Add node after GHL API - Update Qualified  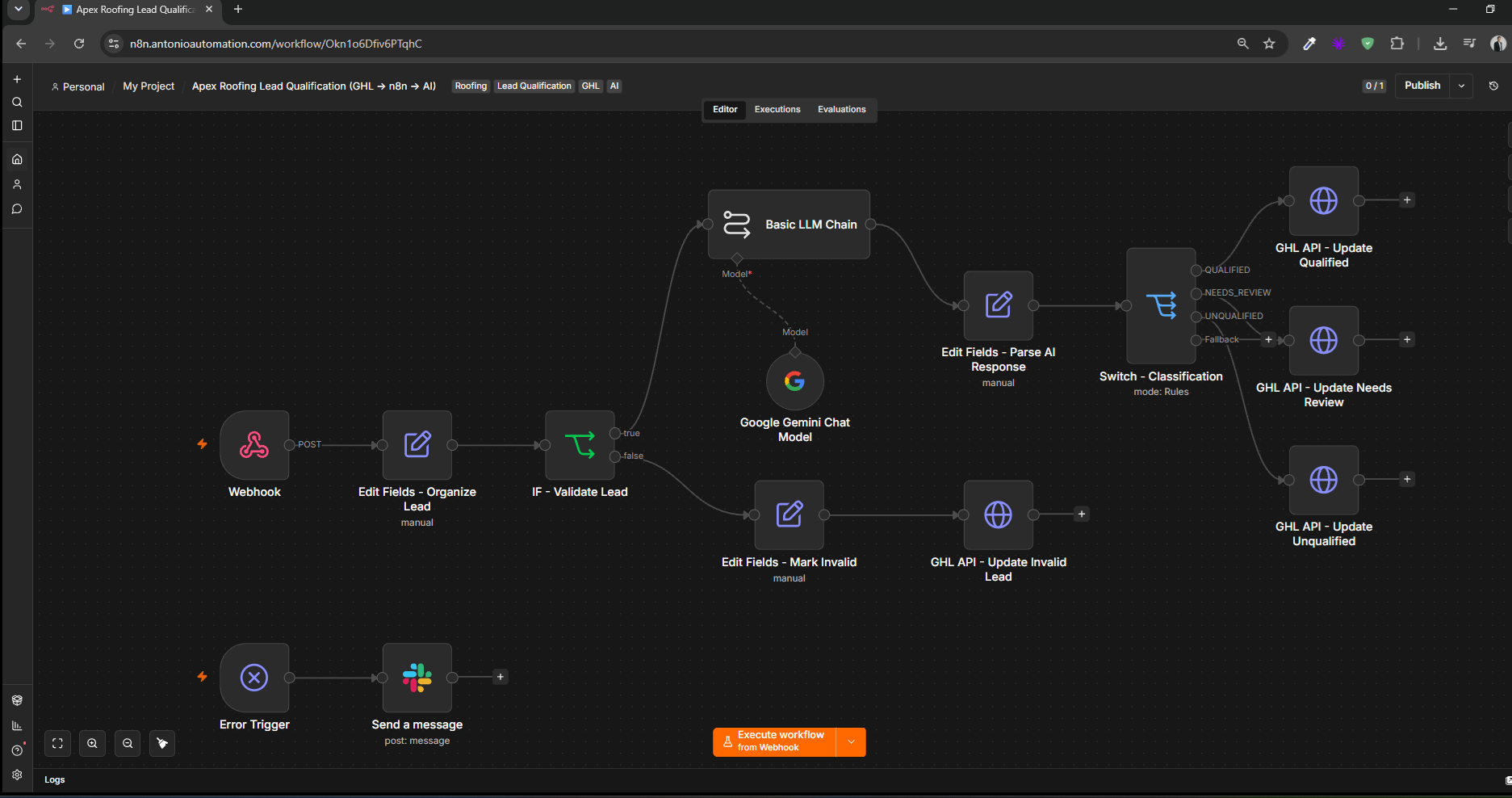[1407, 200]
